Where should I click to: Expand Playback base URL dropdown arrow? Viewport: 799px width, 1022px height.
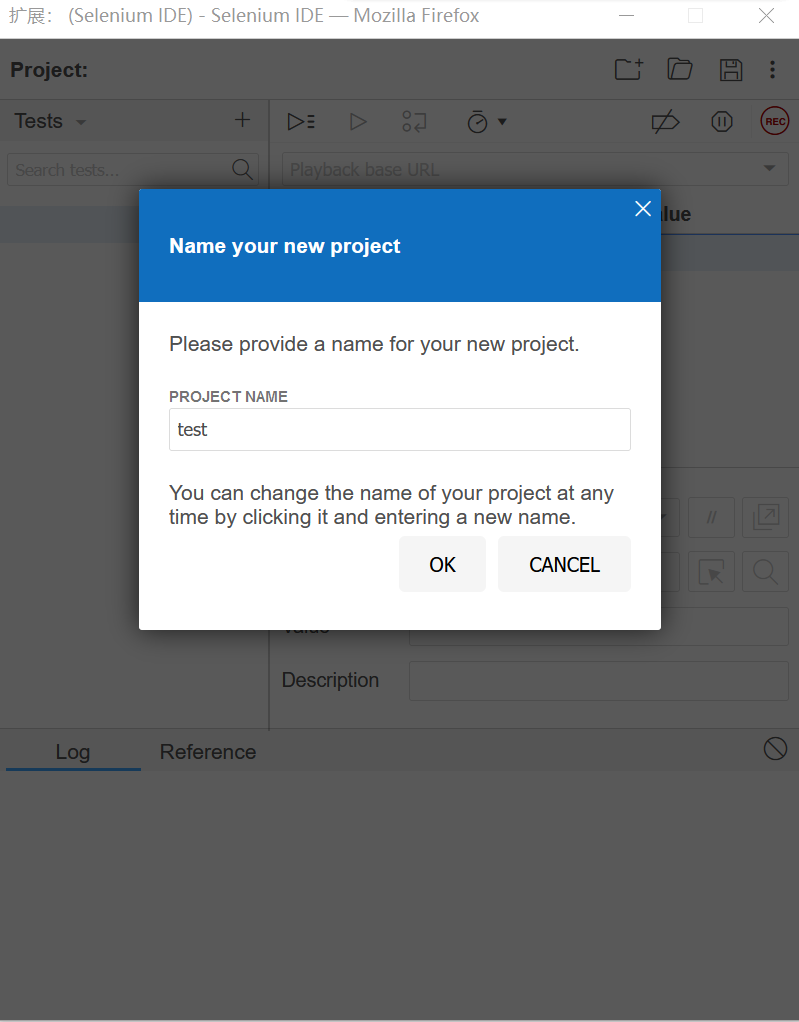click(x=770, y=168)
